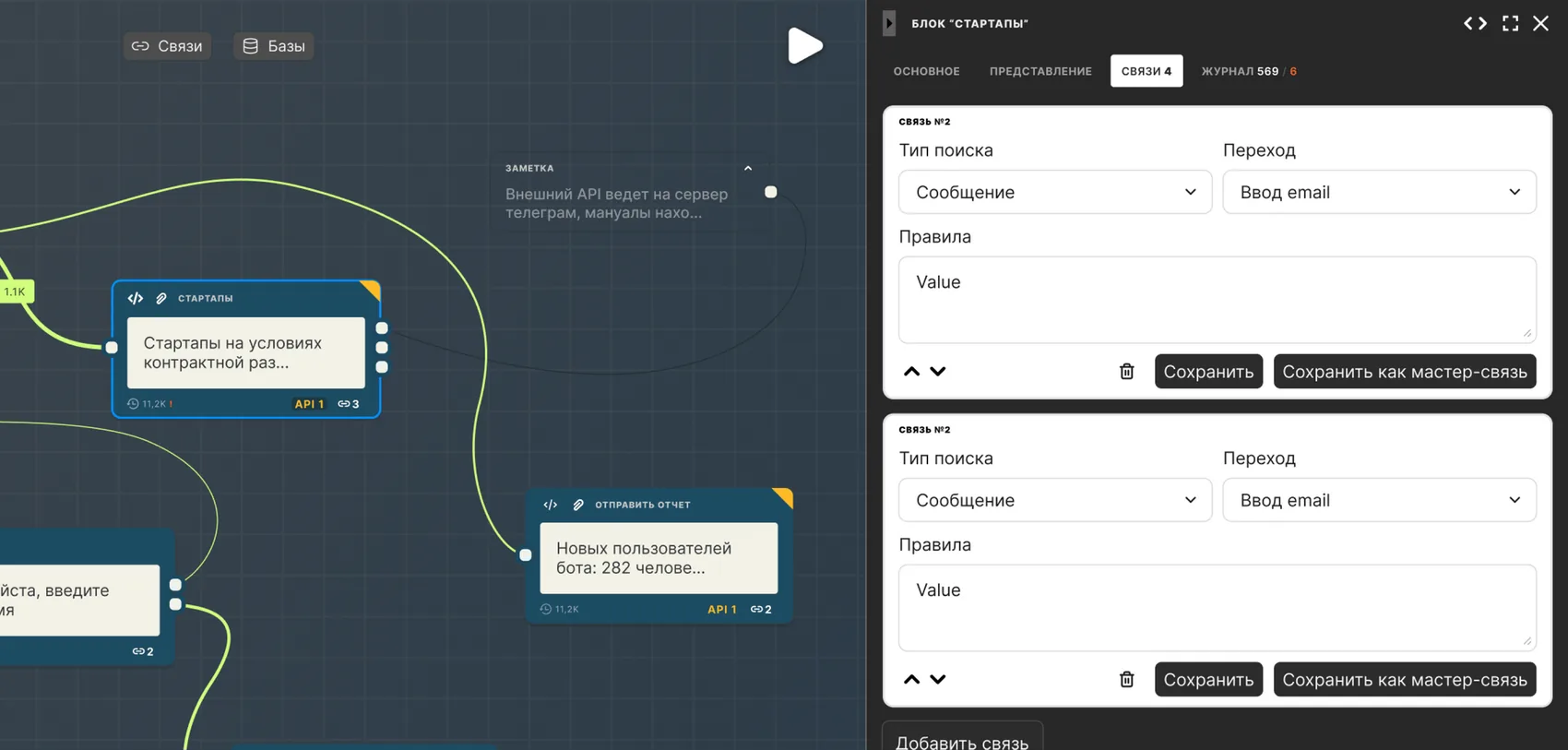Move first connection down arrow
The image size is (1568, 750).
pos(938,372)
